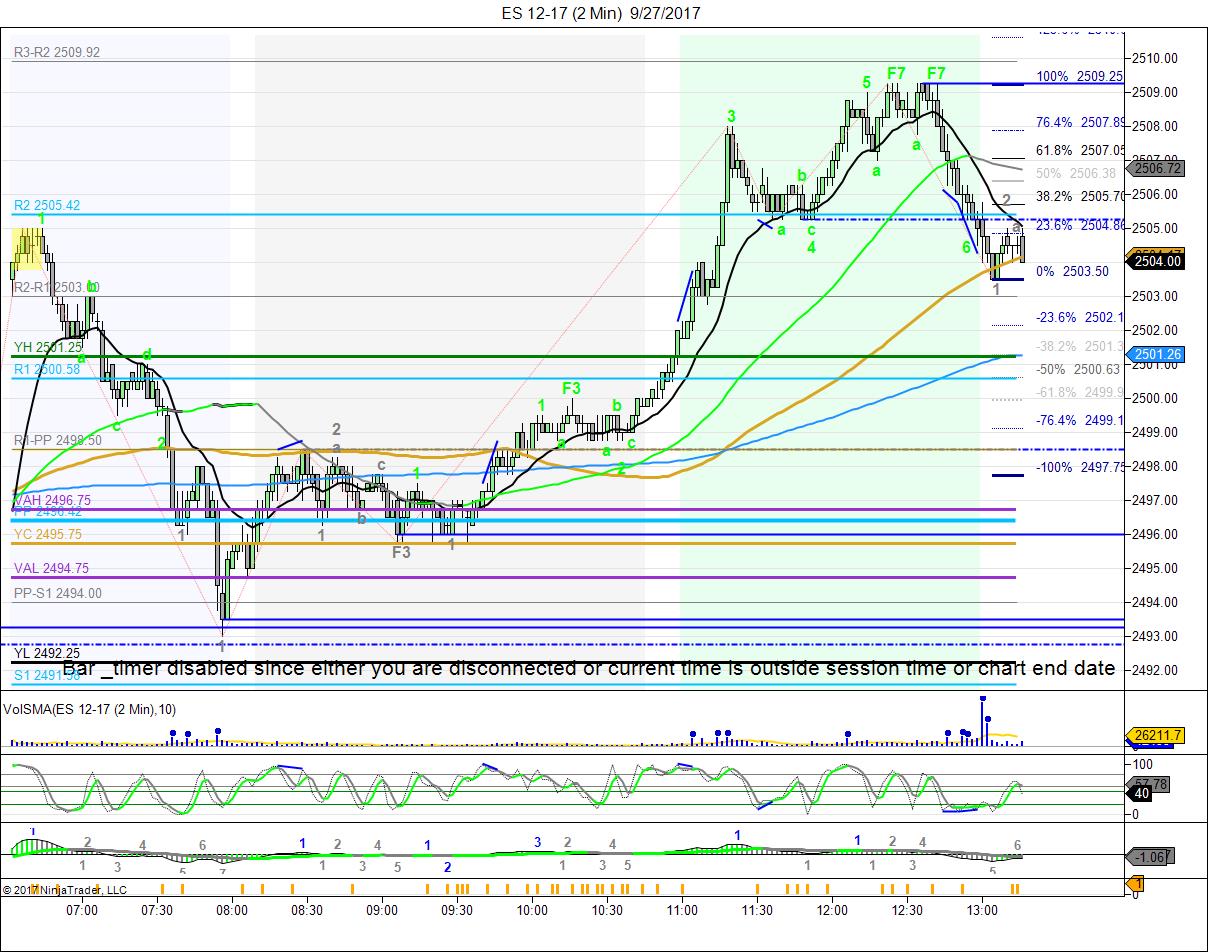
Task: Select the PP-S1 2494.00 label
Action: pyautogui.click(x=57, y=593)
